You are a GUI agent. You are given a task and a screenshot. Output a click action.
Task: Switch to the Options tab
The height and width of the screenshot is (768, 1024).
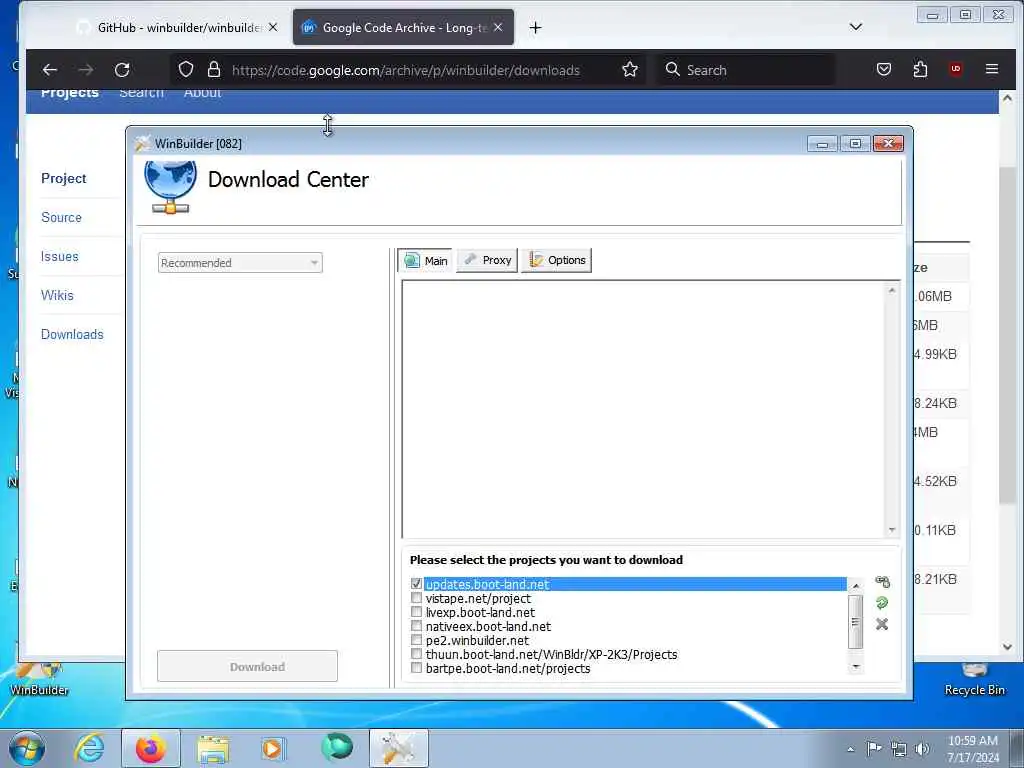(x=557, y=260)
